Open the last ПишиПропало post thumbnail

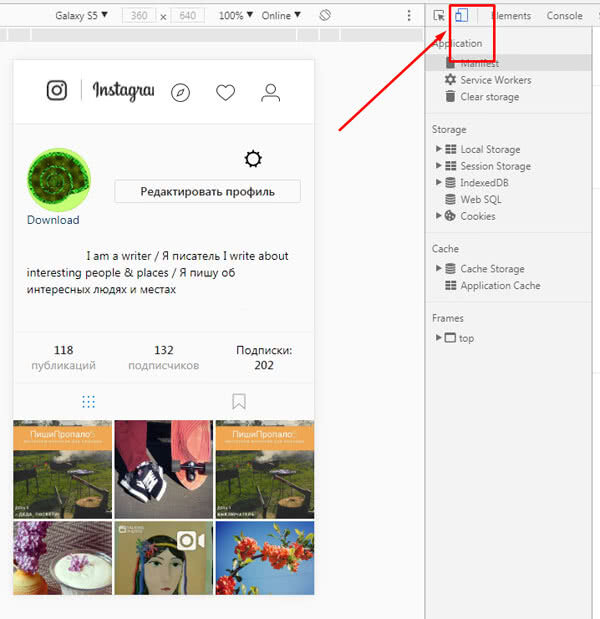[x=265, y=469]
